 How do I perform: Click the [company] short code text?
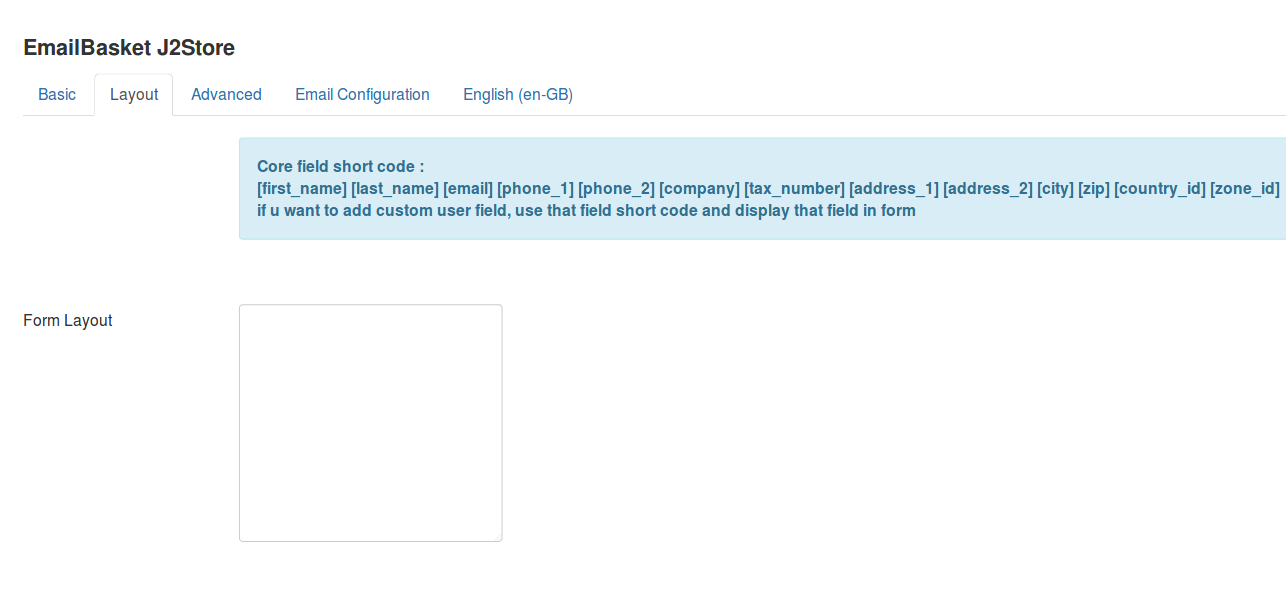[x=699, y=189]
